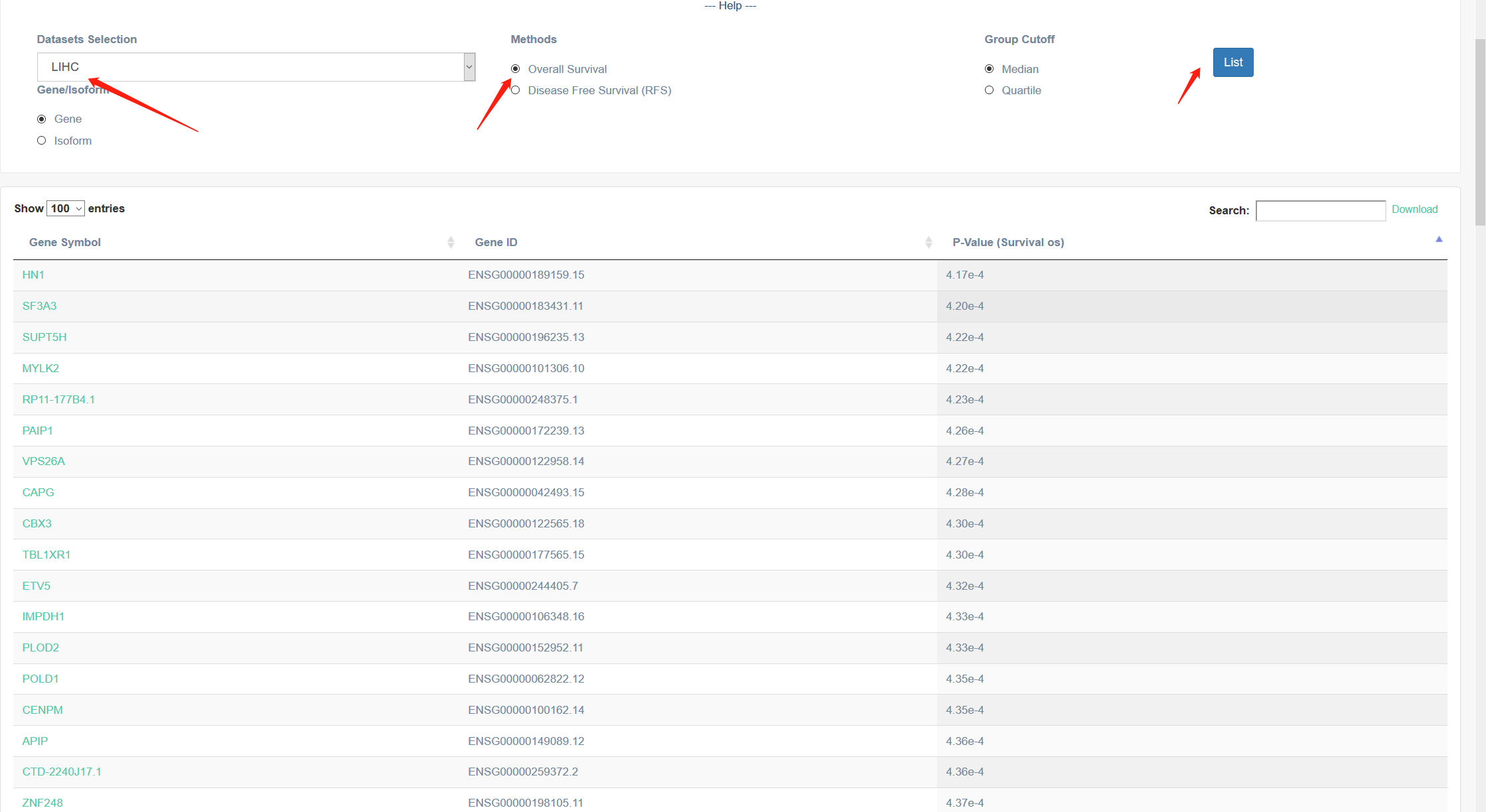The width and height of the screenshot is (1486, 812).
Task: Open the CAPG gene link
Action: pos(38,492)
